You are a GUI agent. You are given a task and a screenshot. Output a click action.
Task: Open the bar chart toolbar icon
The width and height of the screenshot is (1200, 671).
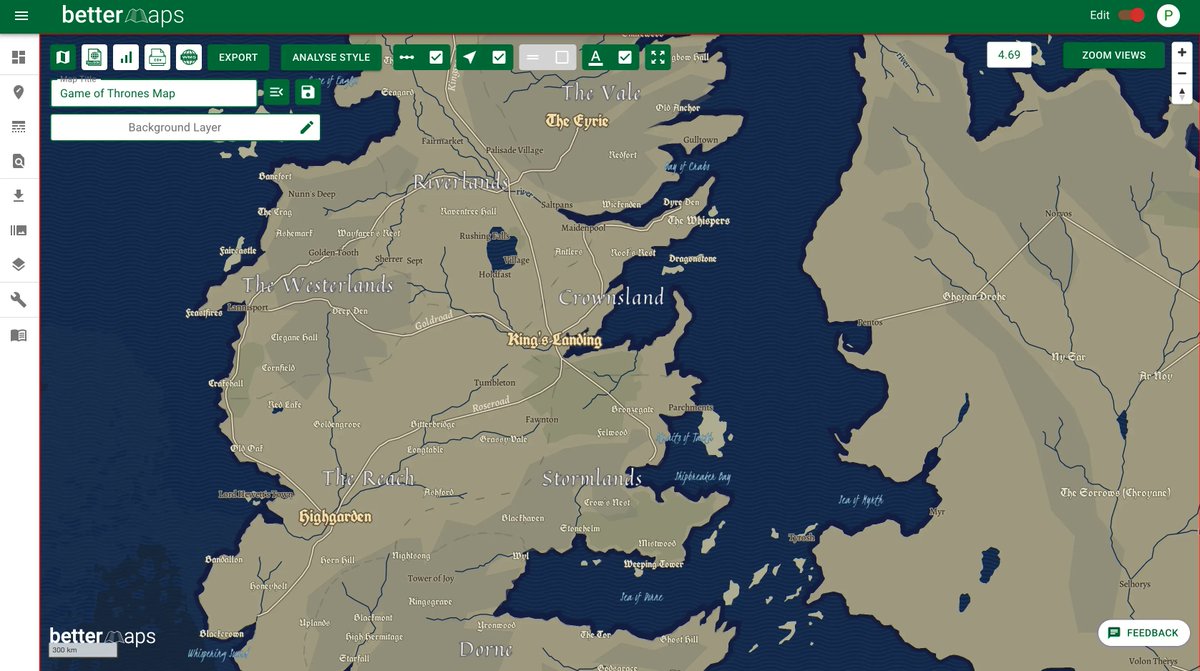click(x=126, y=57)
